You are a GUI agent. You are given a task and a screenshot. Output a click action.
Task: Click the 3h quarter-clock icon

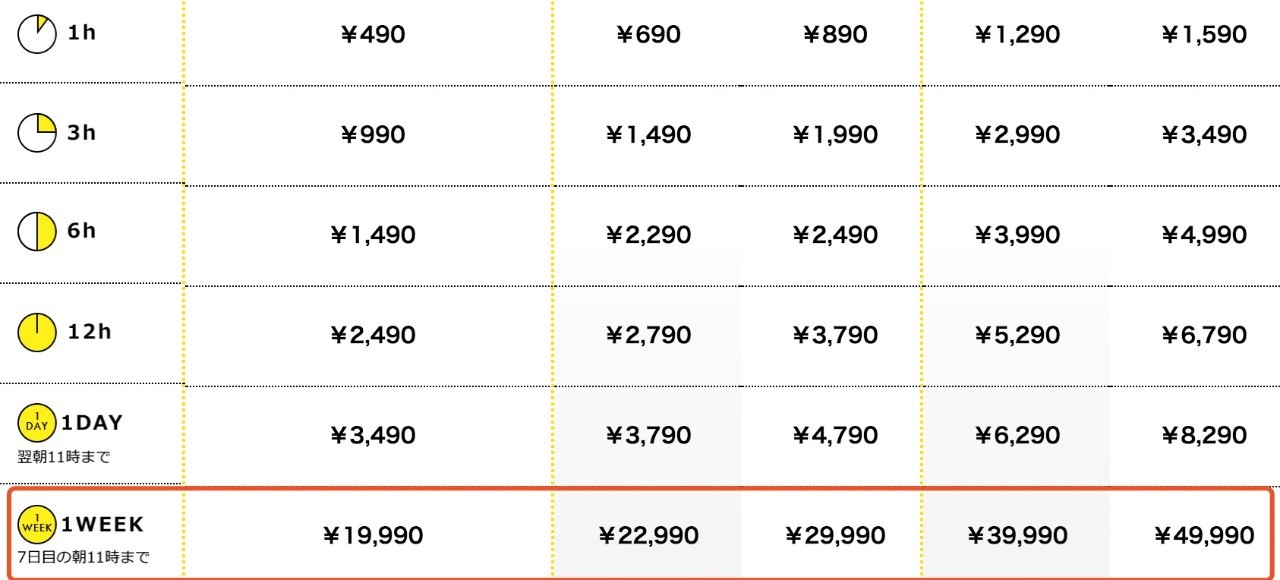pyautogui.click(x=37, y=133)
